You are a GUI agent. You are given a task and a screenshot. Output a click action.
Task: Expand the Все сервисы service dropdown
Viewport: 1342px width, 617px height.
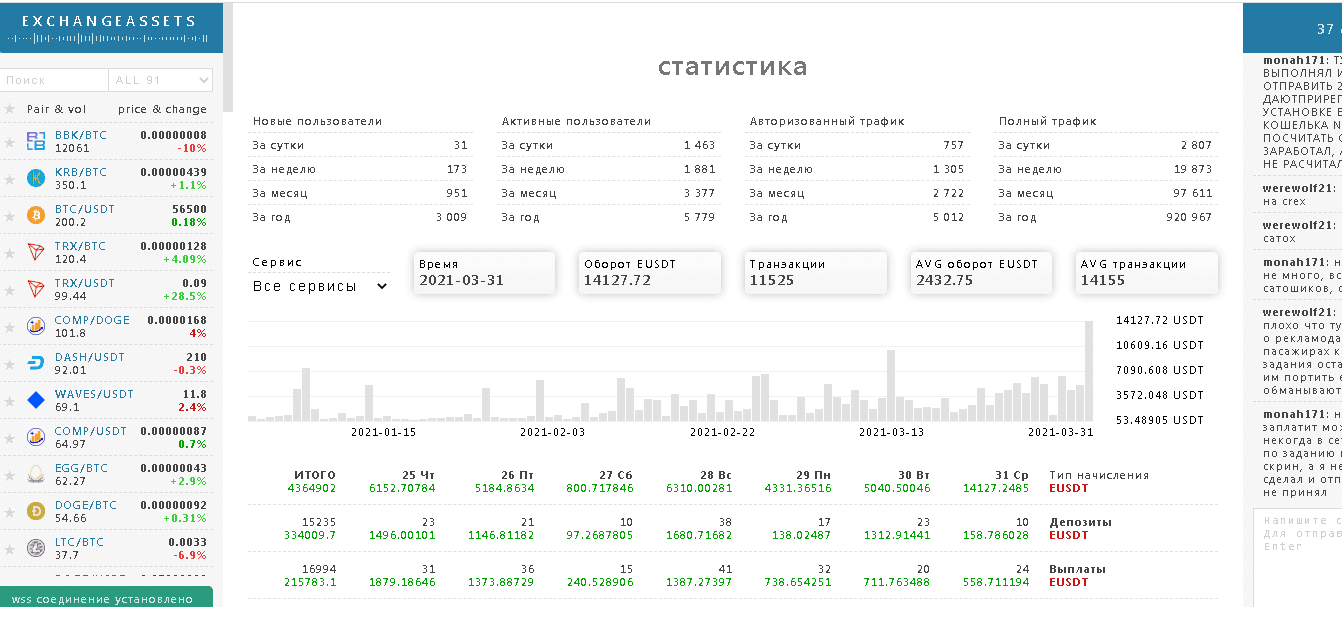[x=320, y=286]
